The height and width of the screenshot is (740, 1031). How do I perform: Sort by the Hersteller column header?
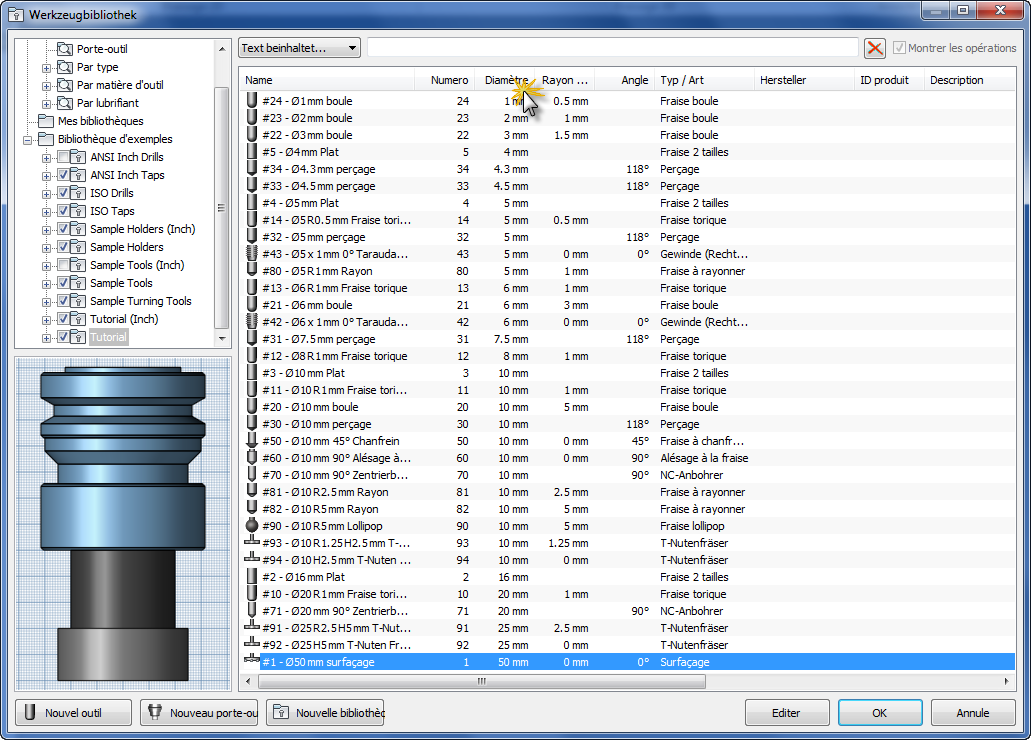click(803, 80)
